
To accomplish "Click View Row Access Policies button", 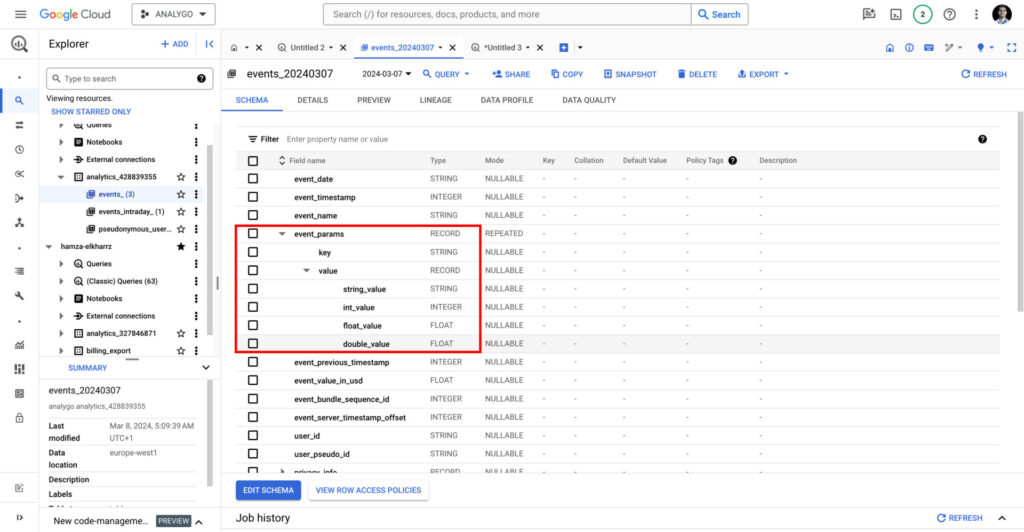I will (x=367, y=490).
